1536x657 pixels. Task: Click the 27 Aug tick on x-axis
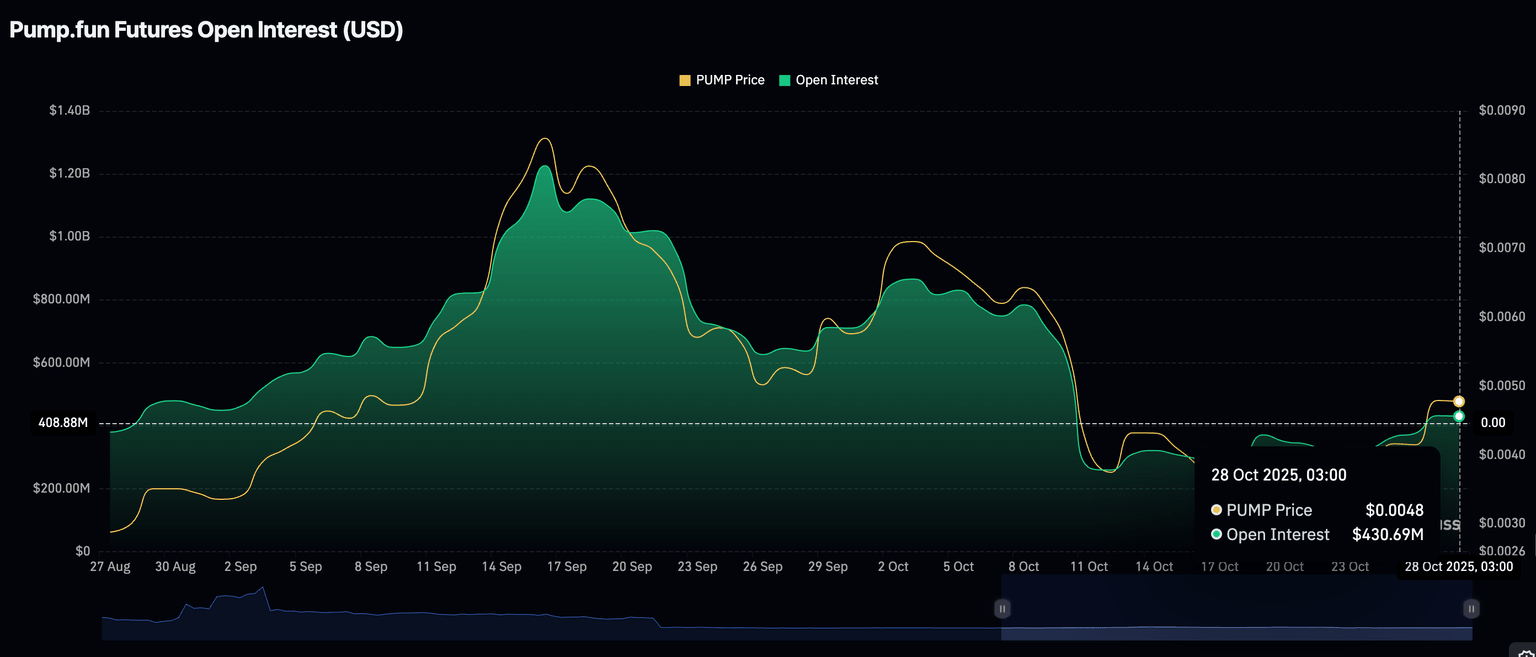(x=110, y=567)
